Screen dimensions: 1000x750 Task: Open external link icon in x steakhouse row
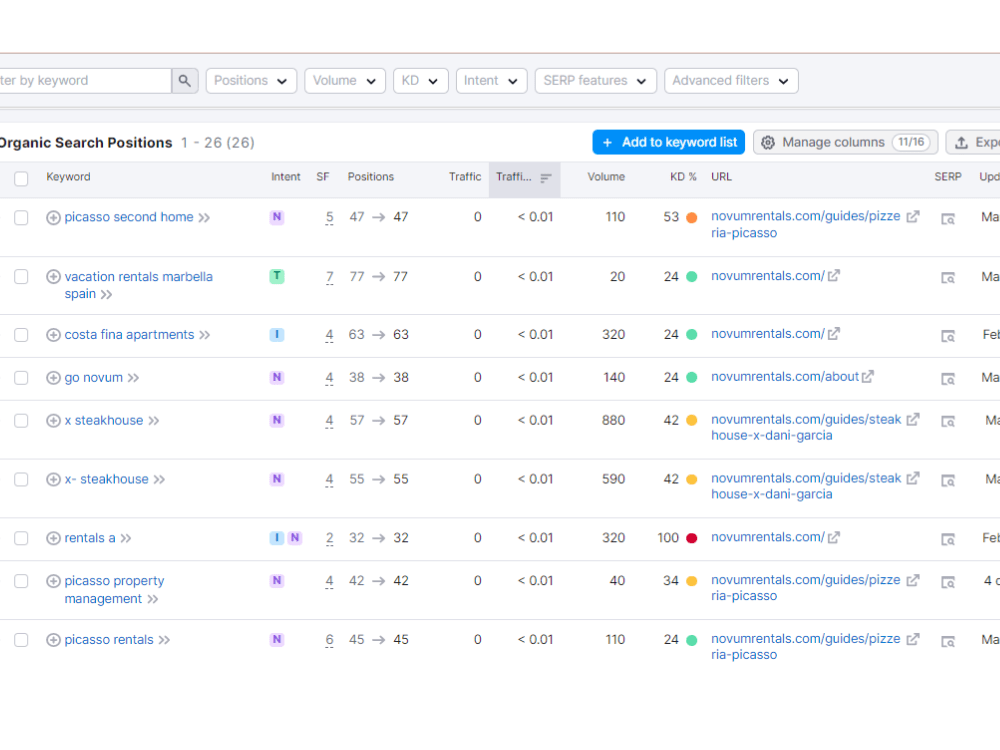click(913, 420)
